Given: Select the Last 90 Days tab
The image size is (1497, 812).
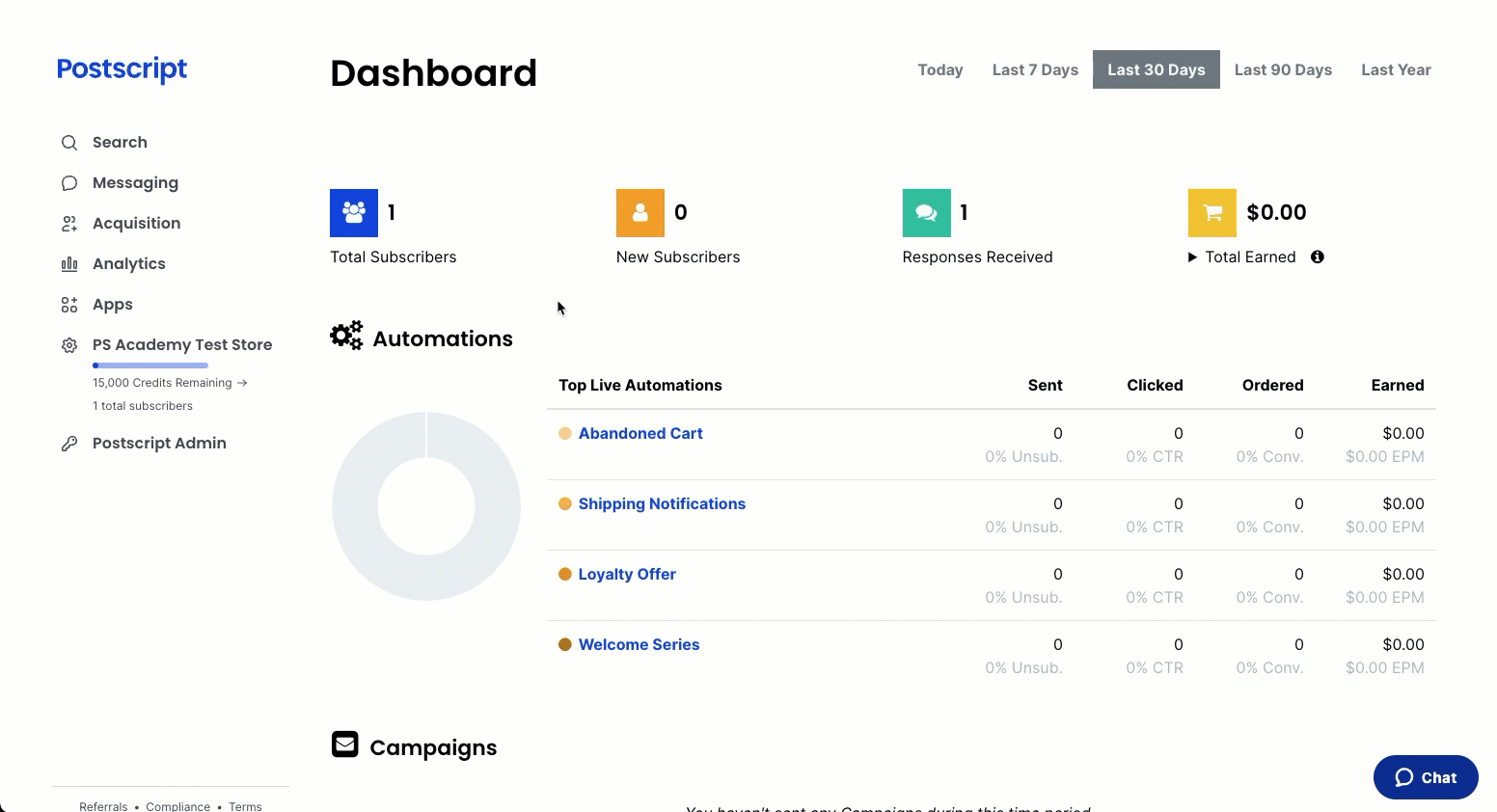Looking at the screenshot, I should [1283, 69].
